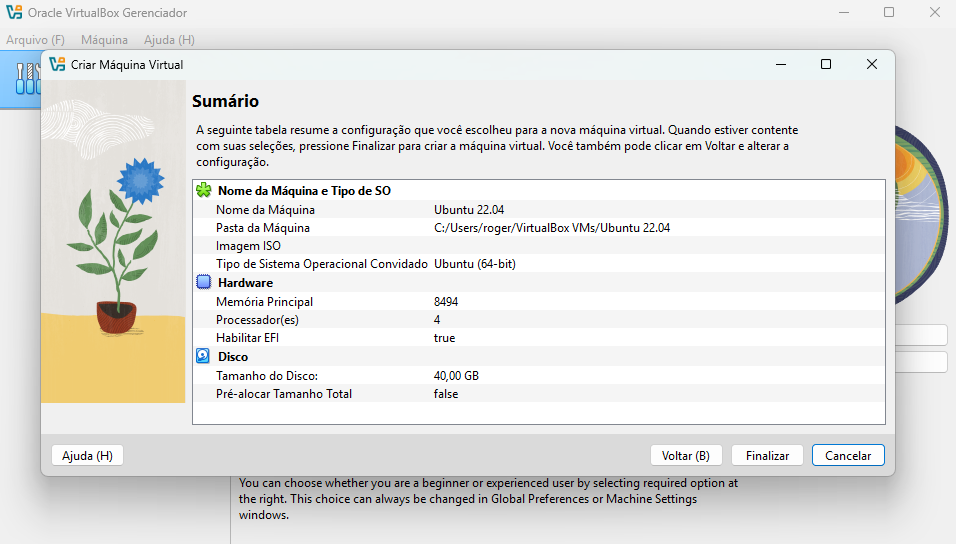Maximize the Criar Máquina Virtual dialog
Viewport: 956px width, 544px height.
[826, 64]
